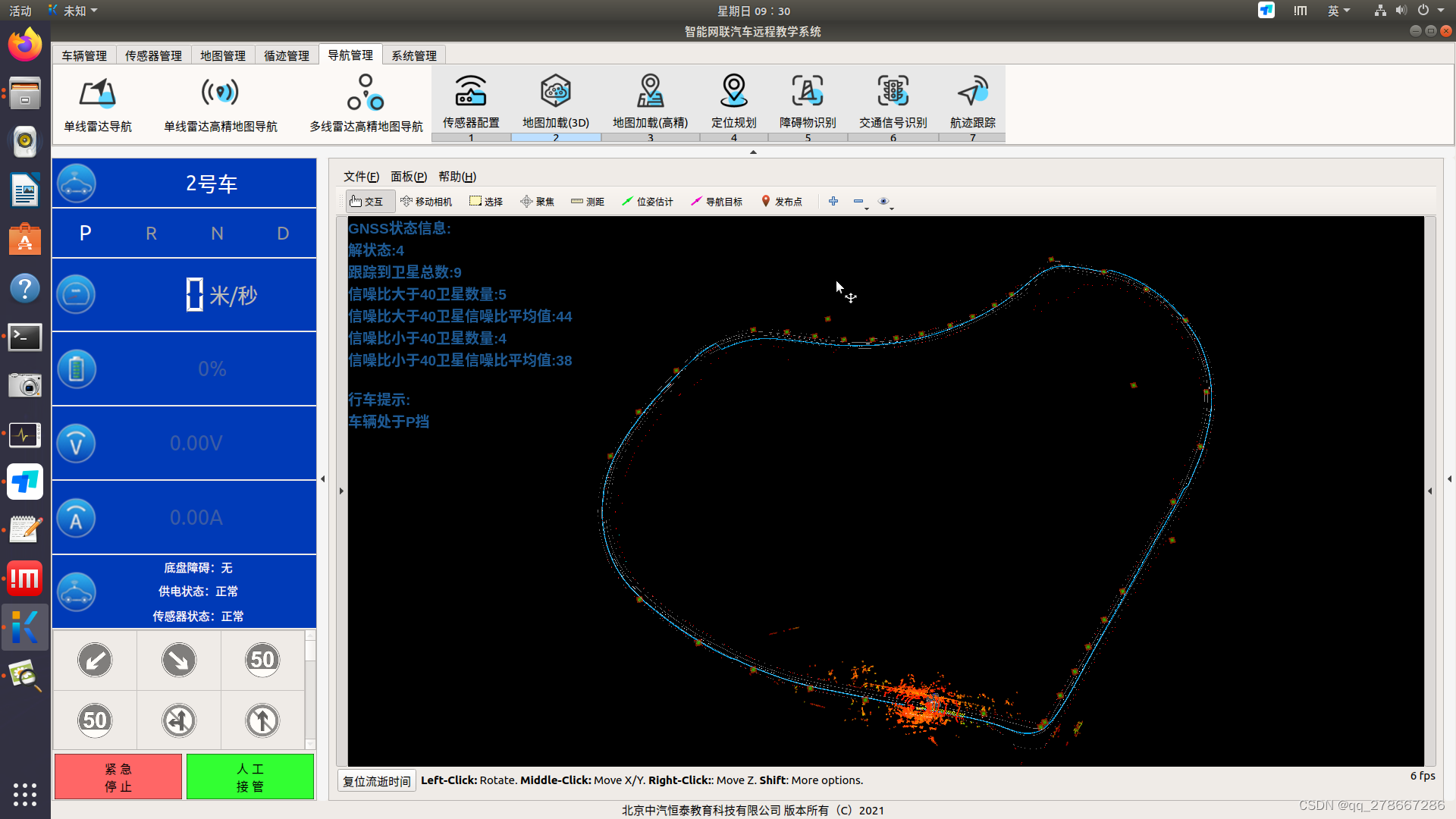Click the blue plus add-tool icon
The width and height of the screenshot is (1456, 819).
833,201
